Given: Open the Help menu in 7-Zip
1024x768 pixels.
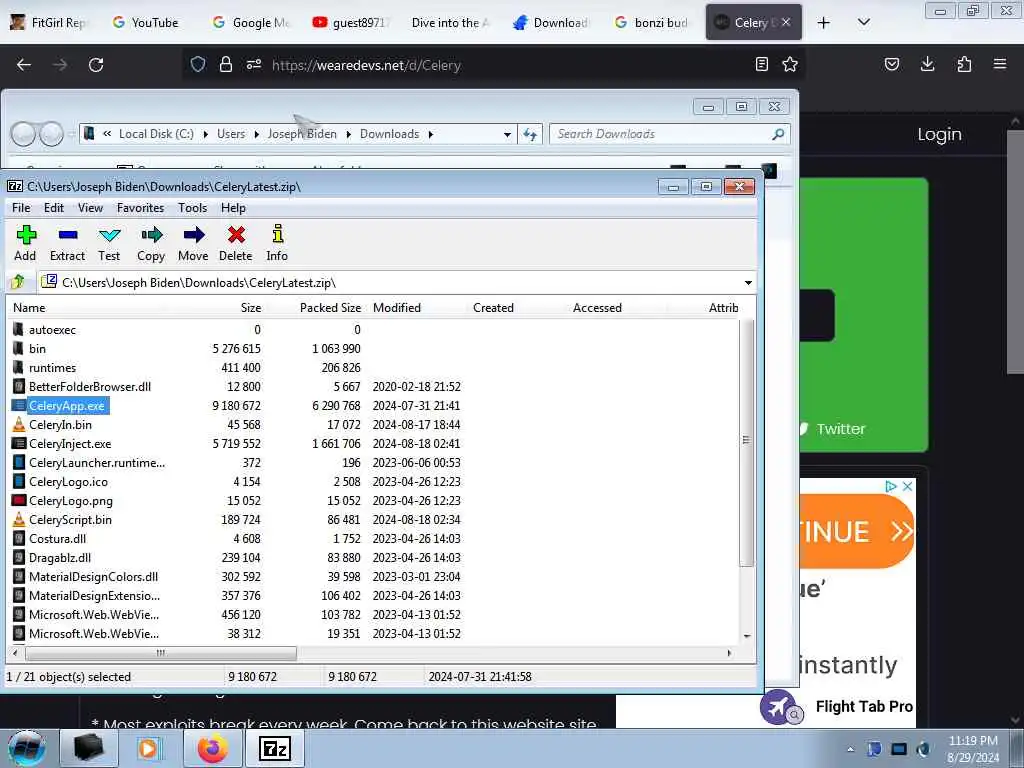Looking at the screenshot, I should (233, 208).
